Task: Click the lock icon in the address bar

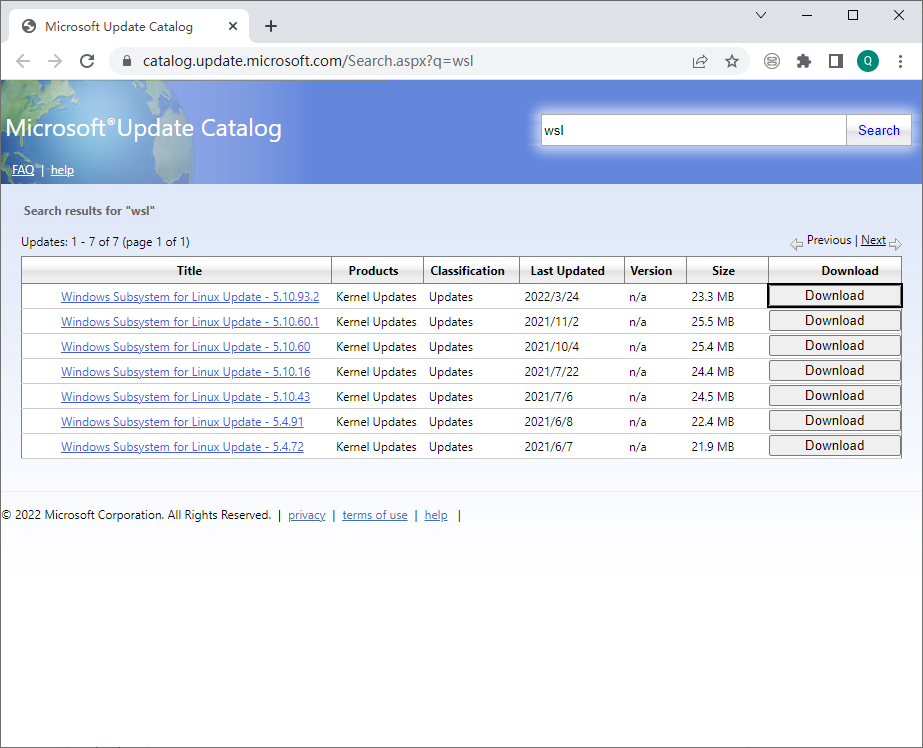Action: (127, 61)
